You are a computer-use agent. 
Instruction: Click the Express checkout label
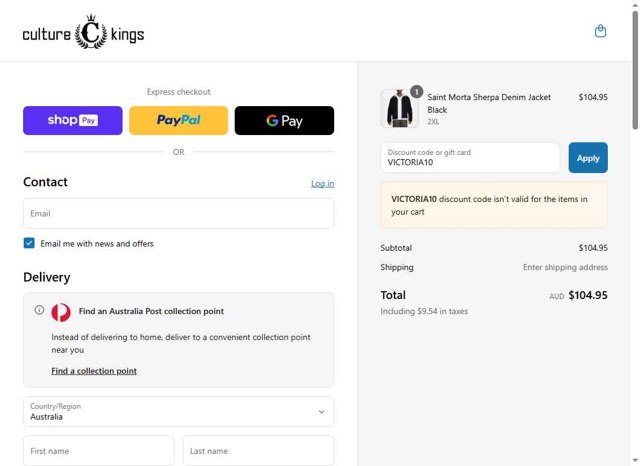(178, 92)
